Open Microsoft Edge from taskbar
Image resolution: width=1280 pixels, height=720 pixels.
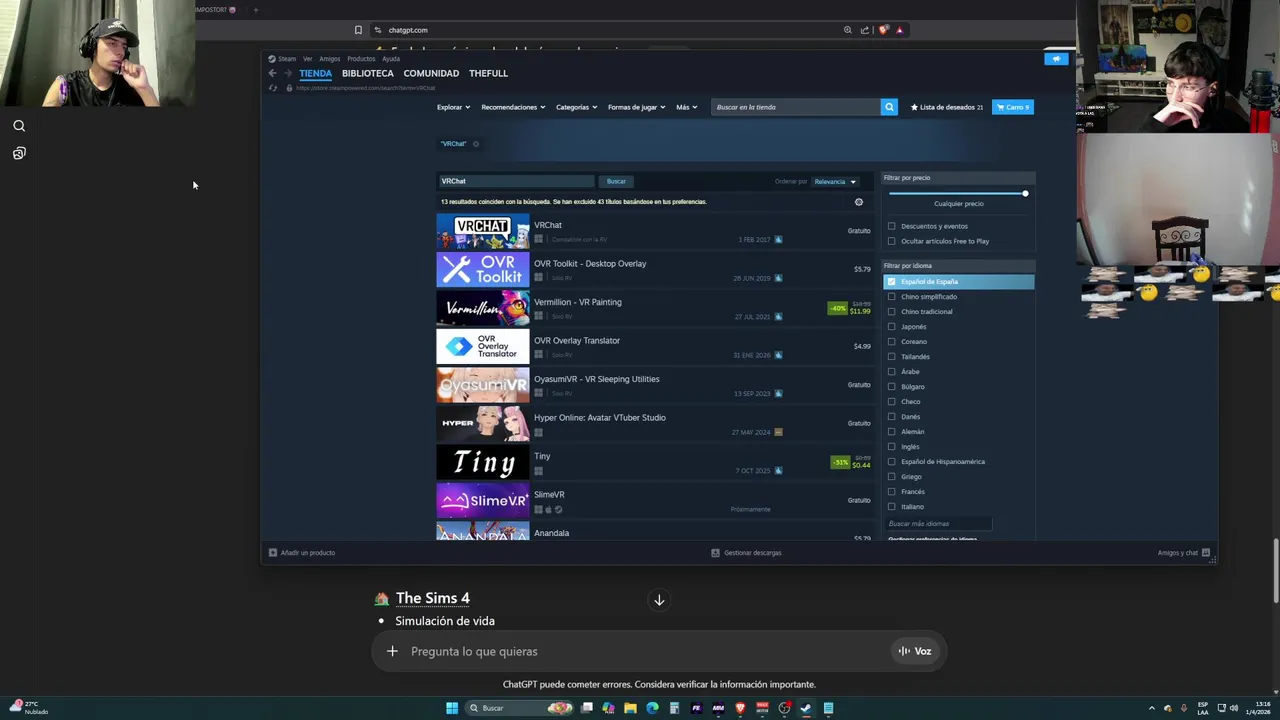click(x=652, y=708)
